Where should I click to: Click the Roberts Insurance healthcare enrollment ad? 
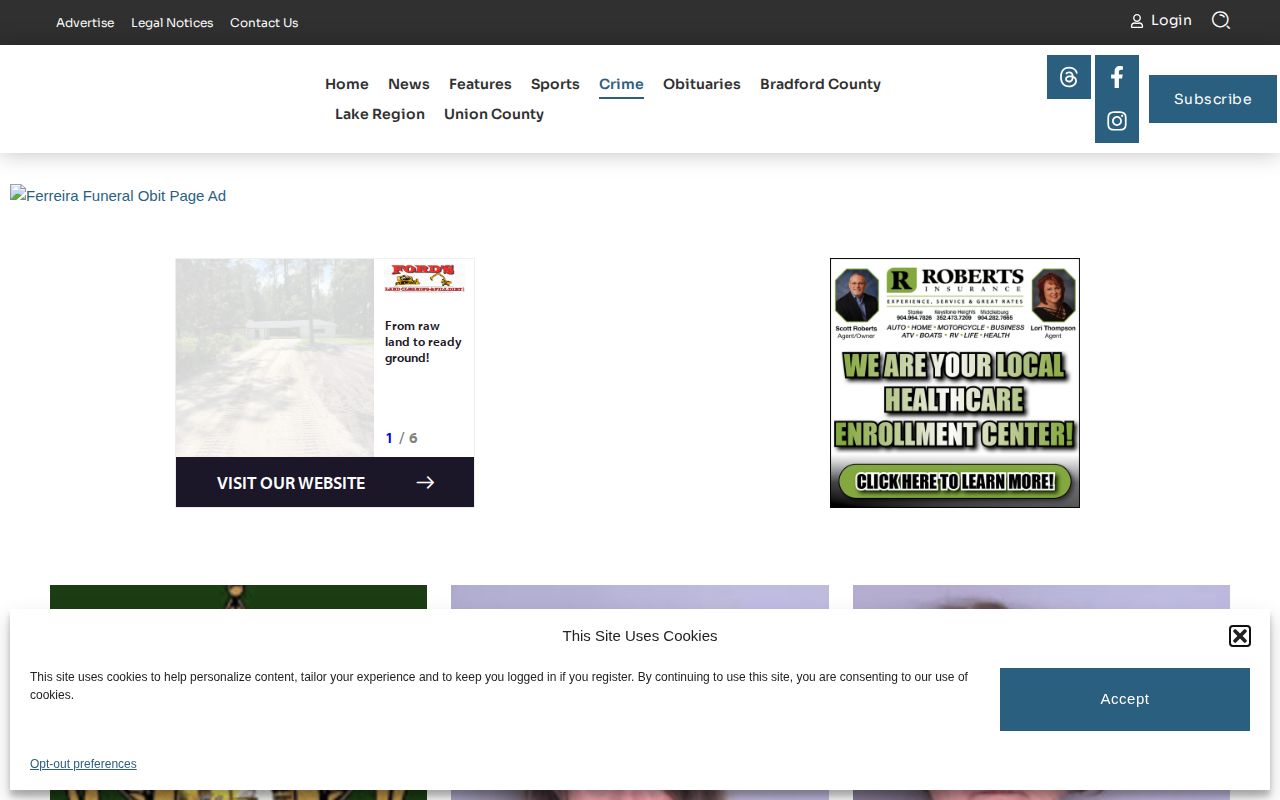pos(955,383)
